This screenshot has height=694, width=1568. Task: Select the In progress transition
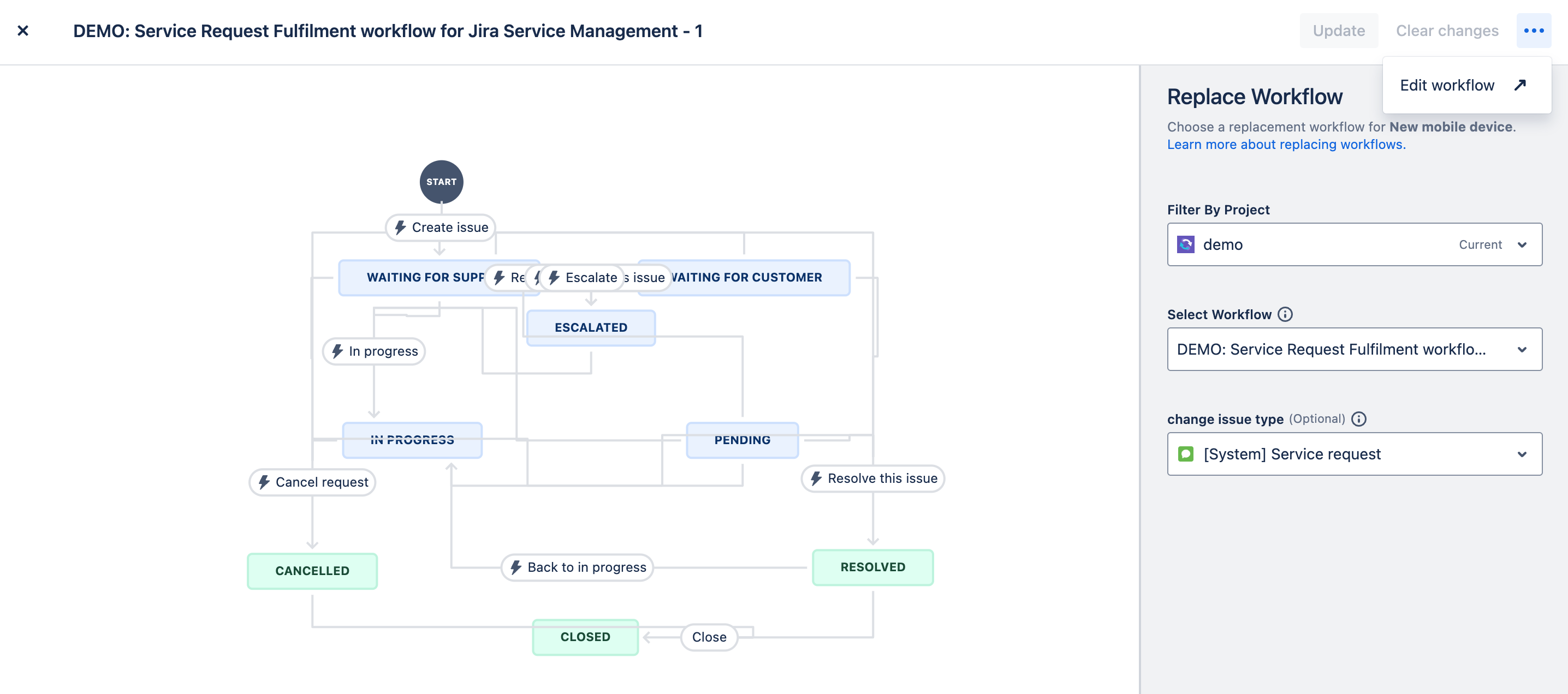374,351
